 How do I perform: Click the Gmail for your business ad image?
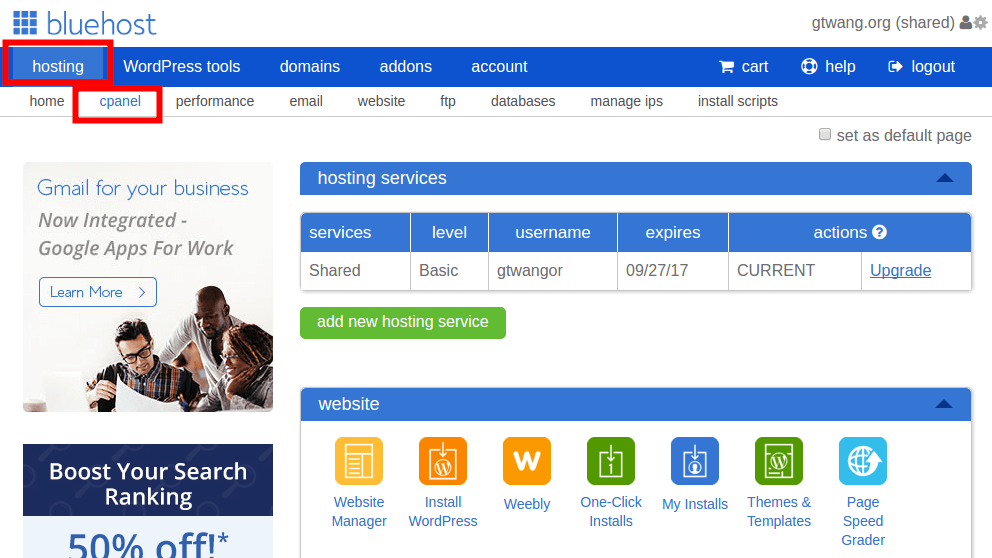click(148, 287)
